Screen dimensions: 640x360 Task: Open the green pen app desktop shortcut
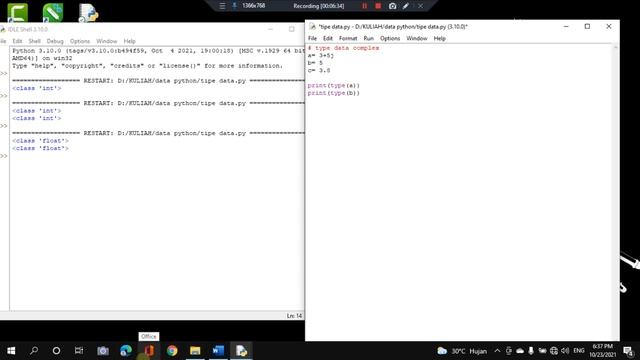click(53, 12)
